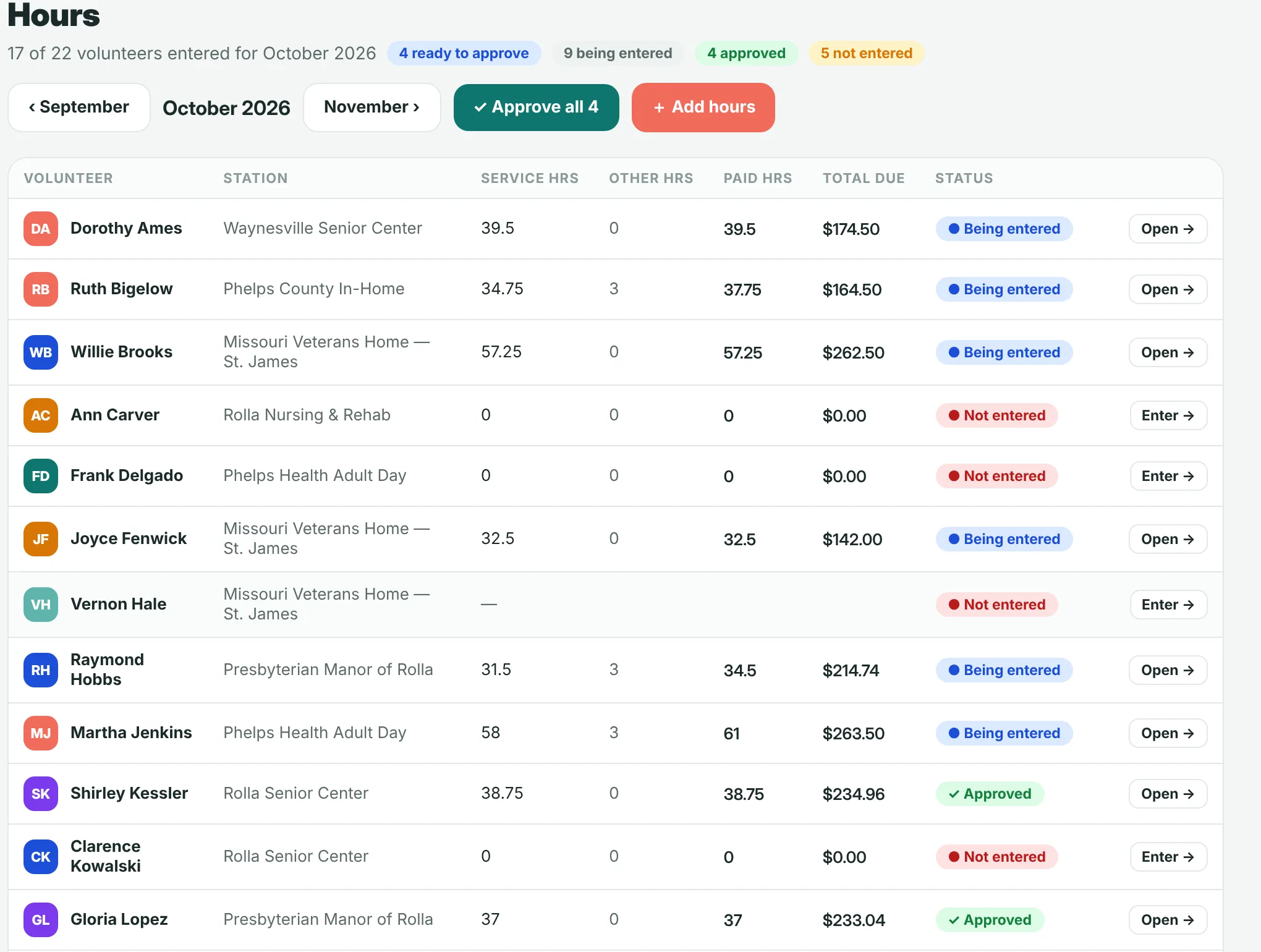
Task: Click Willie Brooks' WB avatar
Action: pyautogui.click(x=41, y=352)
